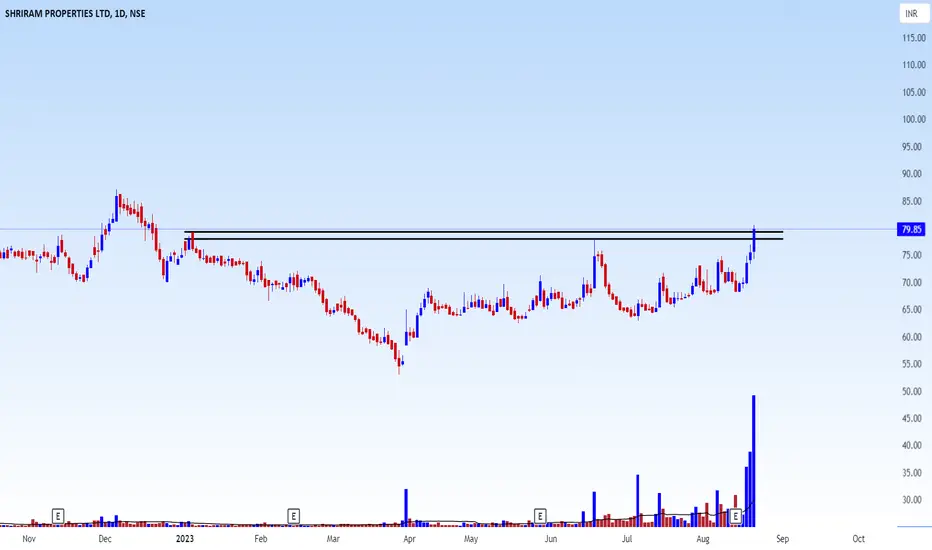Open the earnings marker in mid-February
This screenshot has height=550, width=932.
[293, 516]
